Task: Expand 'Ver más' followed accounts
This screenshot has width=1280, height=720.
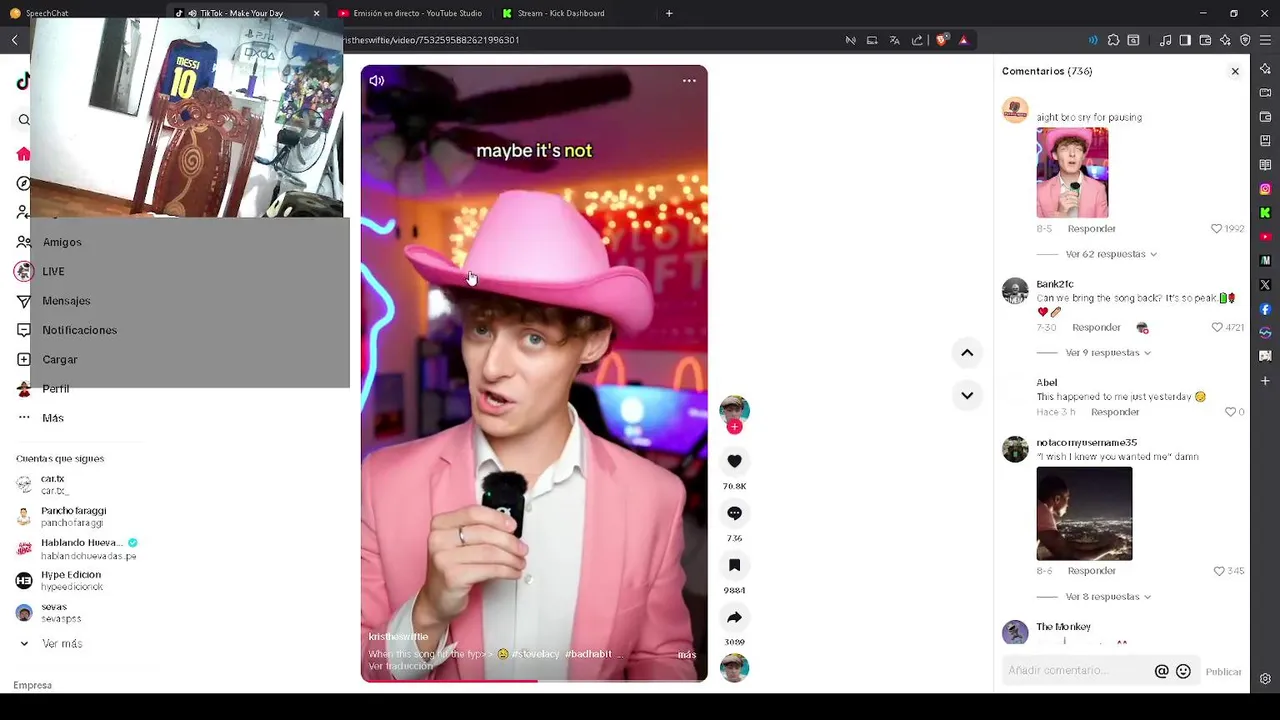Action: 62,644
